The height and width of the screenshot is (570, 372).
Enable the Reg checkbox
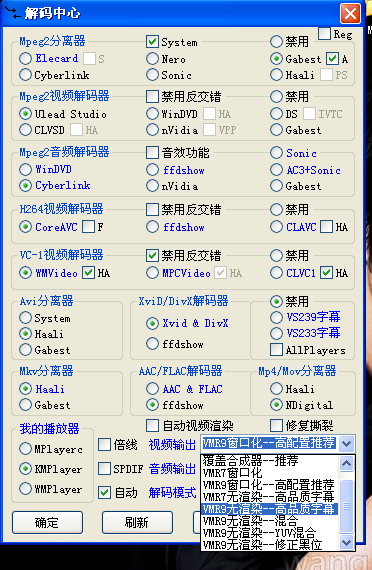pyautogui.click(x=324, y=34)
